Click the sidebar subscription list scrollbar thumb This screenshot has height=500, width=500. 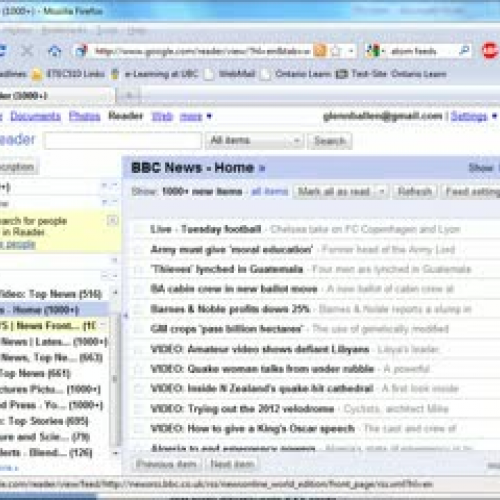point(115,378)
